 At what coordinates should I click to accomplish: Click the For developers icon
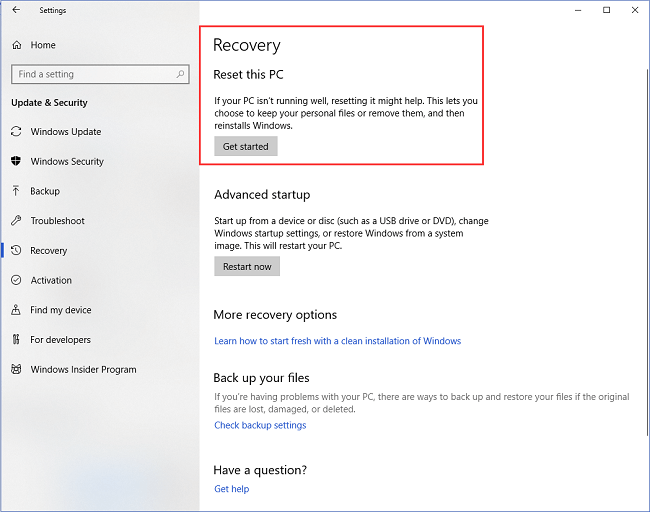coord(17,340)
